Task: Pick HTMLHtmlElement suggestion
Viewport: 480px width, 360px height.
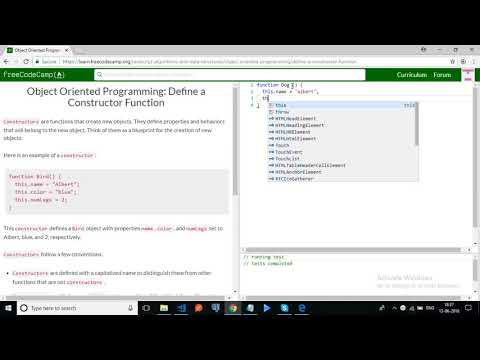Action: [x=343, y=139]
